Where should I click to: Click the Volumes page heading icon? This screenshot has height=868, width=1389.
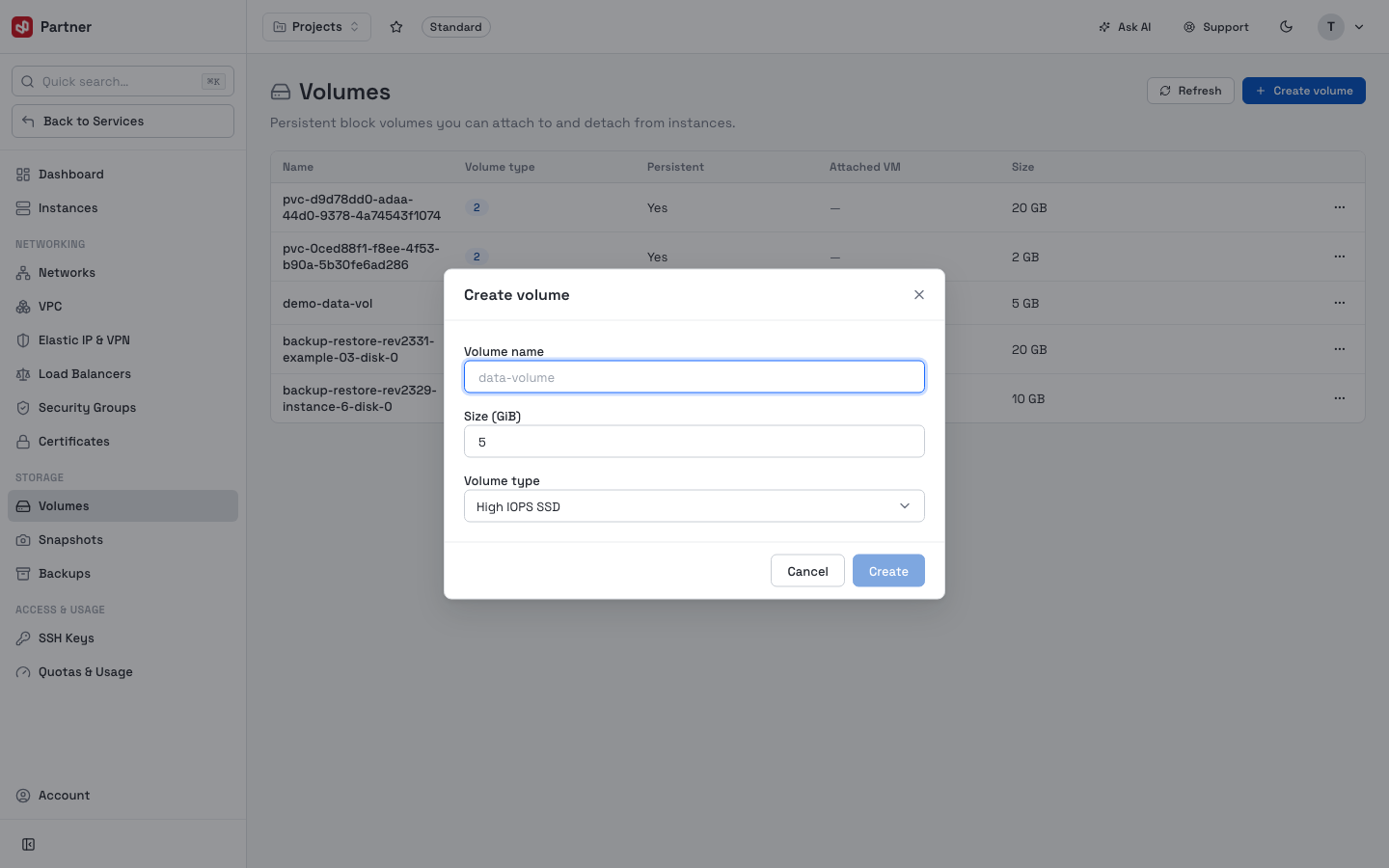coord(281,92)
